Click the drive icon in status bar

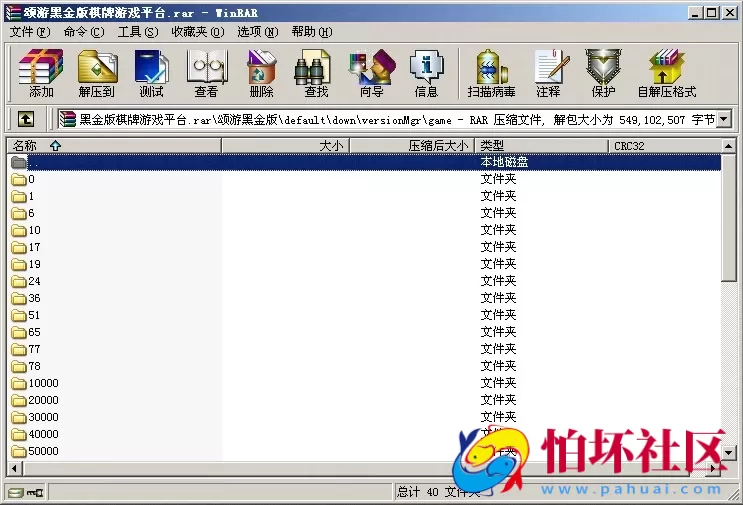16,493
